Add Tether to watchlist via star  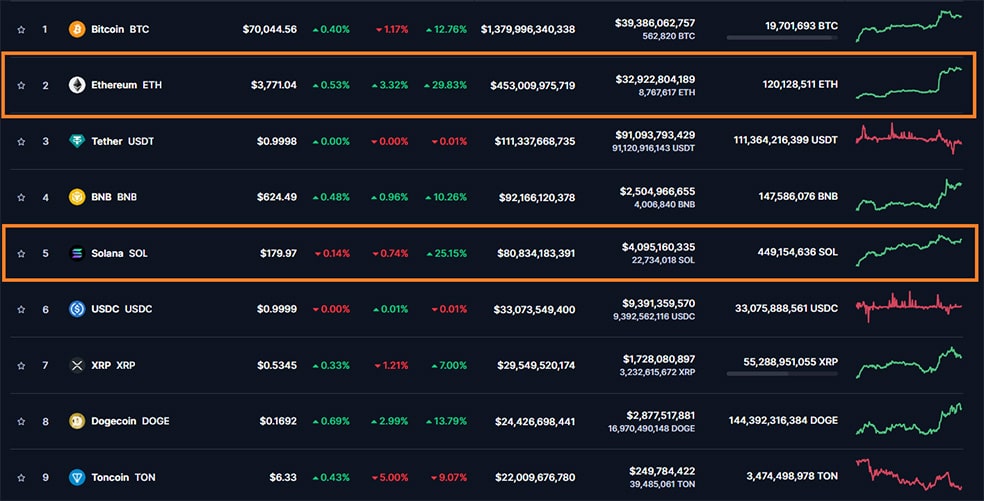pyautogui.click(x=21, y=141)
